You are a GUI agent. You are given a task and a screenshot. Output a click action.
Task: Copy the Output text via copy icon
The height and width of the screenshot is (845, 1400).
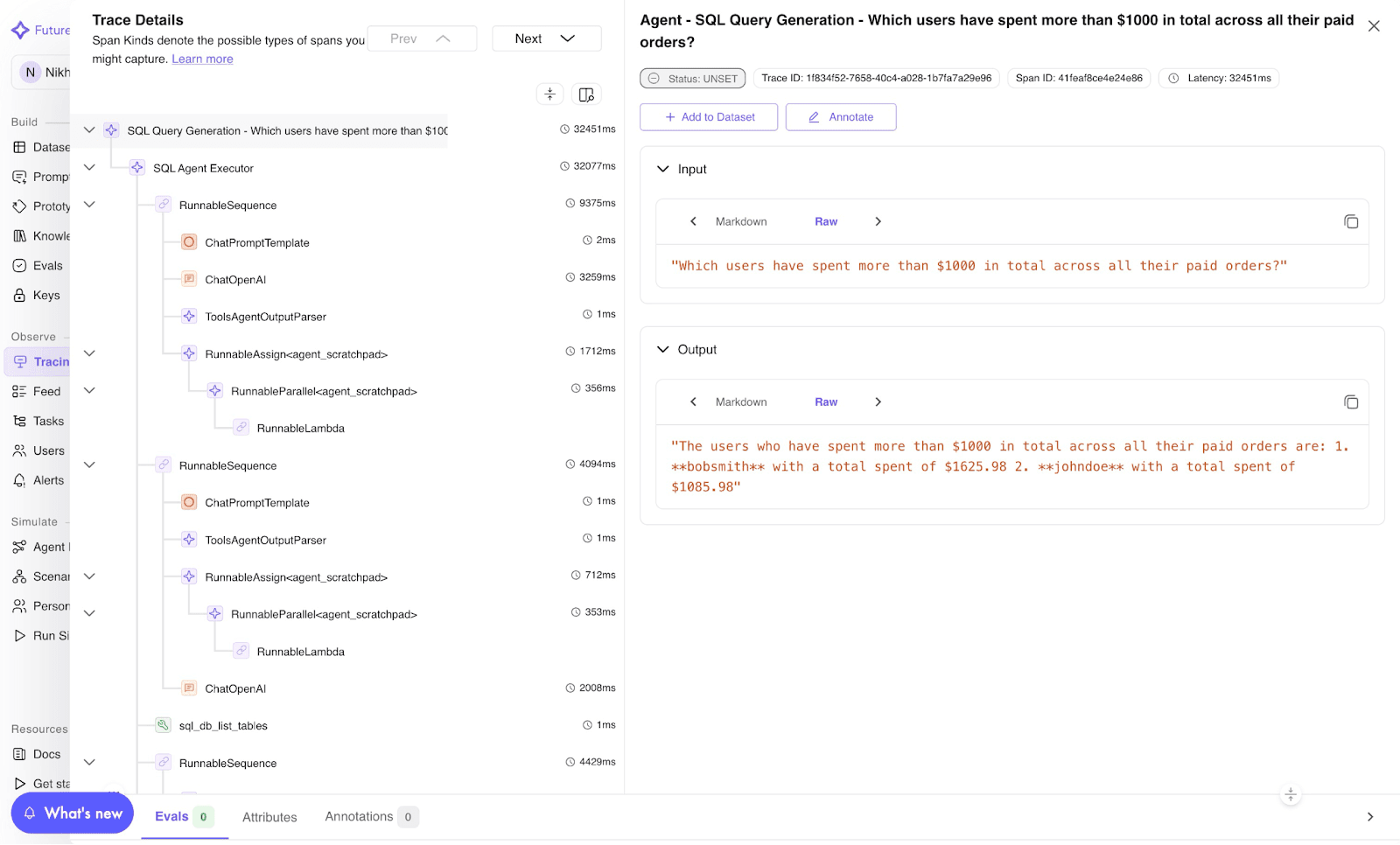click(1351, 402)
